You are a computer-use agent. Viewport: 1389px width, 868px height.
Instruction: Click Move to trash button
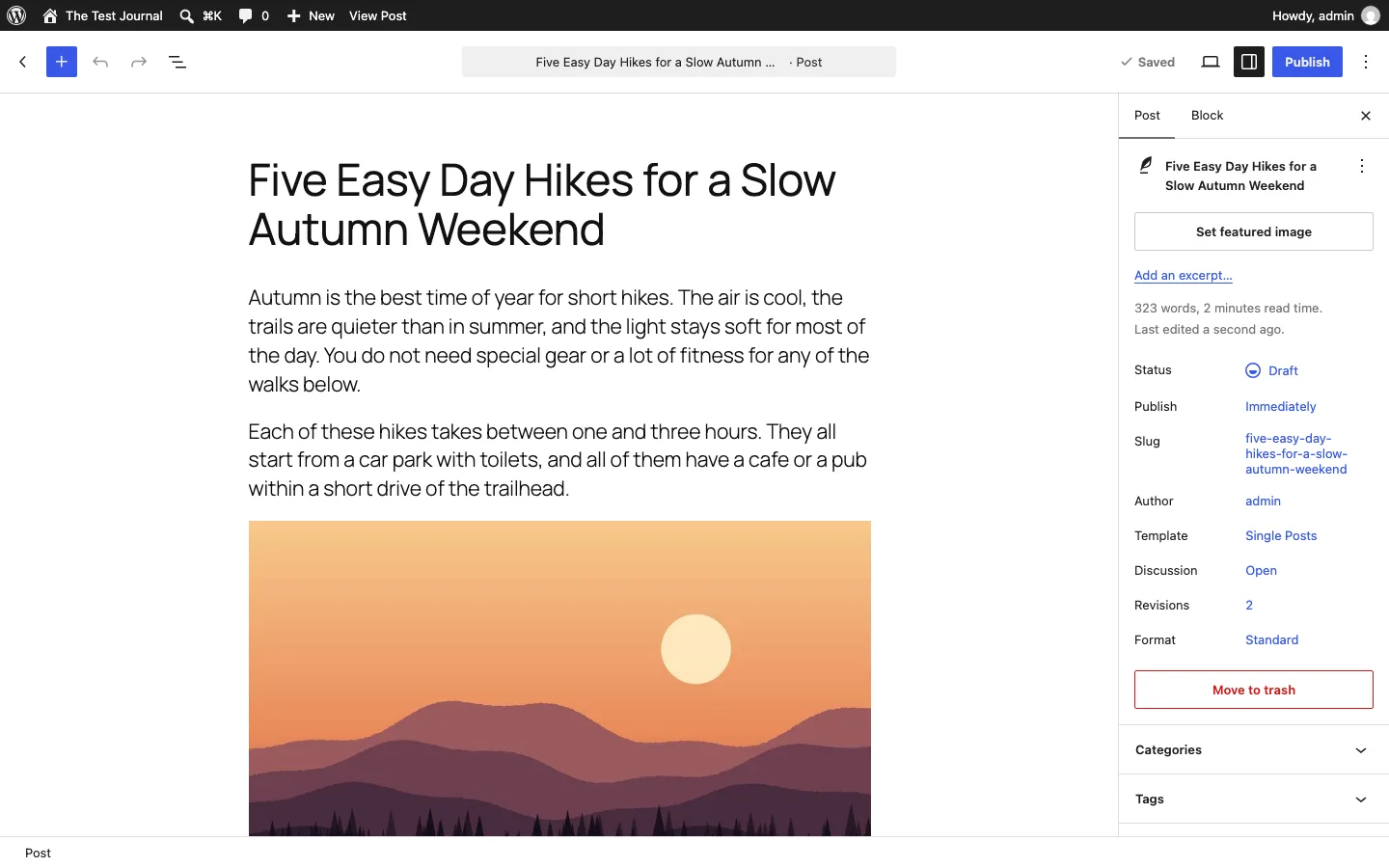[1254, 690]
